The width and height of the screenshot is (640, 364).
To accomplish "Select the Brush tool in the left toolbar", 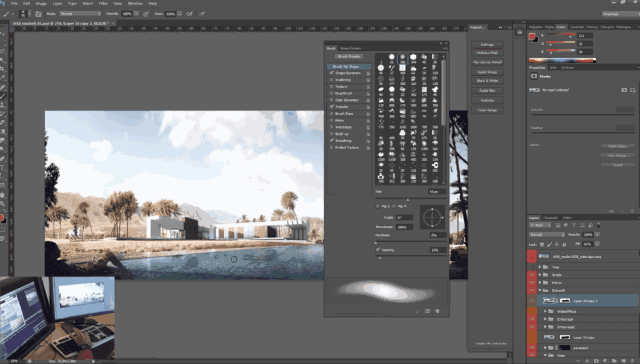I will [x=3, y=96].
